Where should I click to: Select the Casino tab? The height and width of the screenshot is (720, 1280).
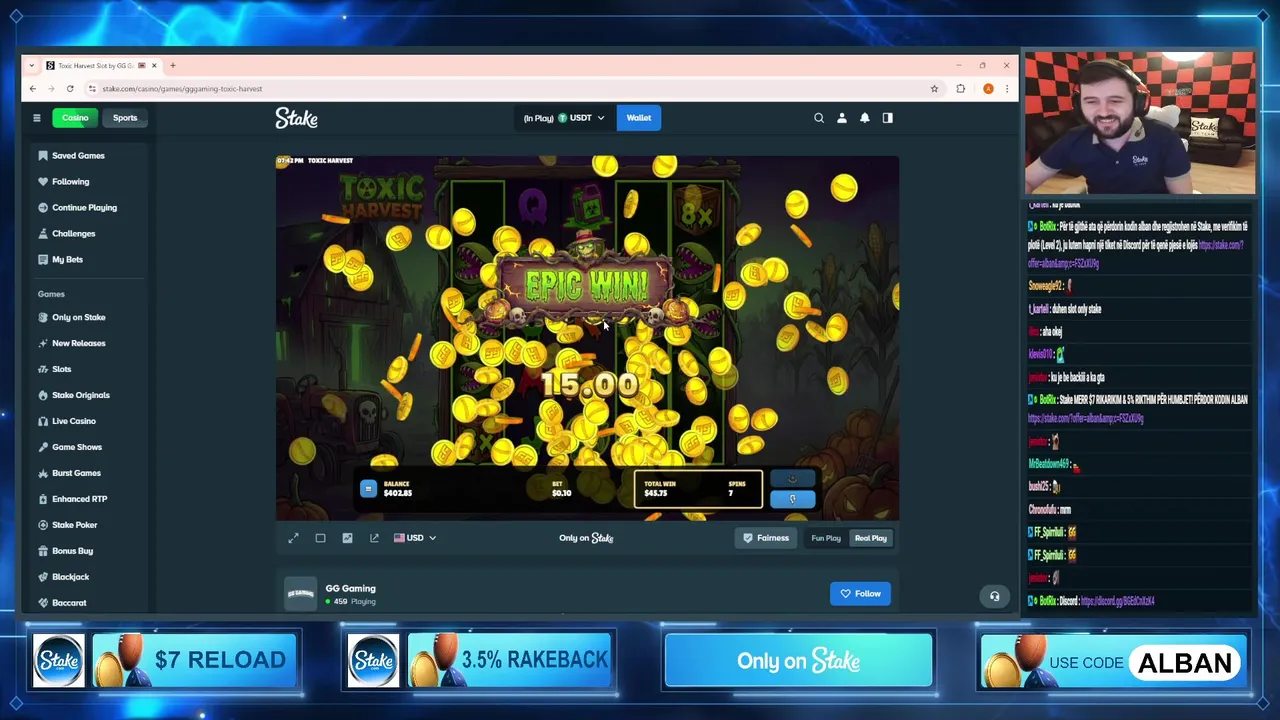(75, 118)
